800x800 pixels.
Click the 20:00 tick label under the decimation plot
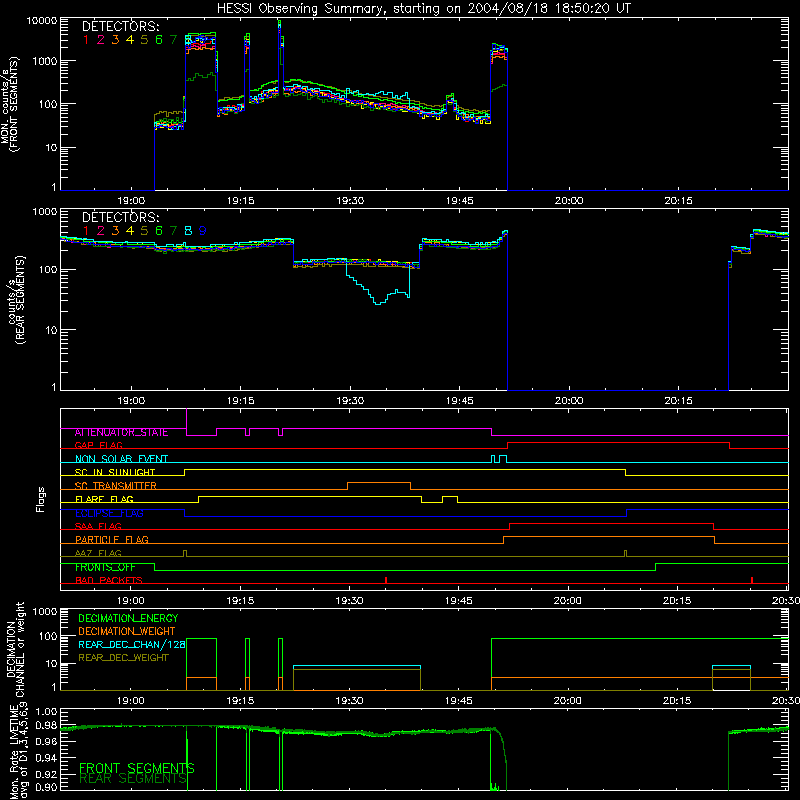567,701
